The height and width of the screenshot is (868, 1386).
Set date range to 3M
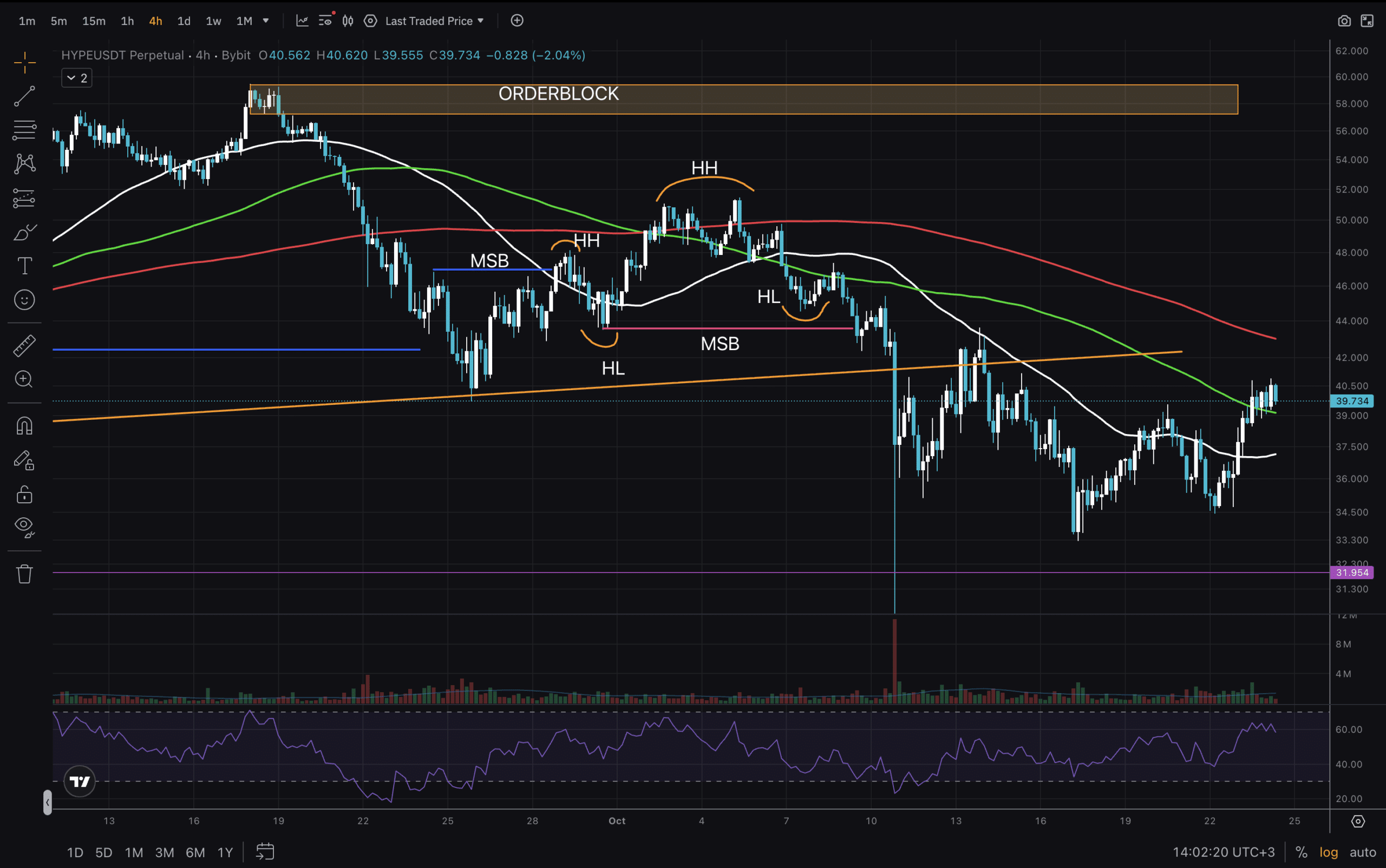point(164,852)
